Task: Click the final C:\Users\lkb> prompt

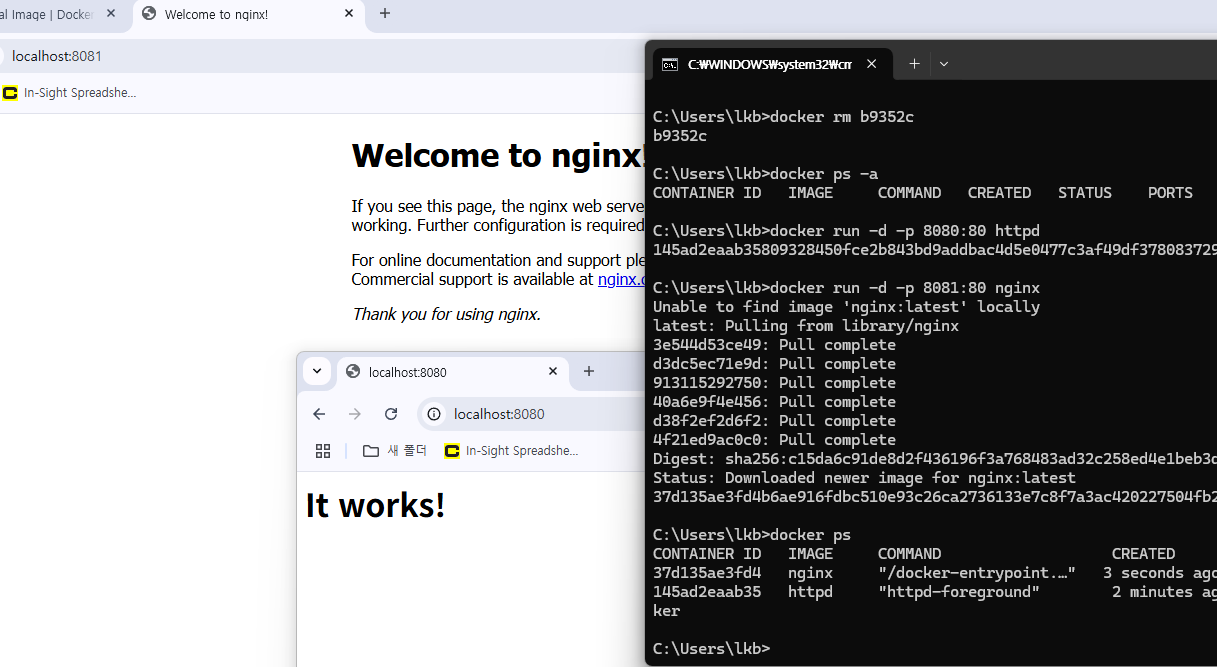Action: coord(711,649)
